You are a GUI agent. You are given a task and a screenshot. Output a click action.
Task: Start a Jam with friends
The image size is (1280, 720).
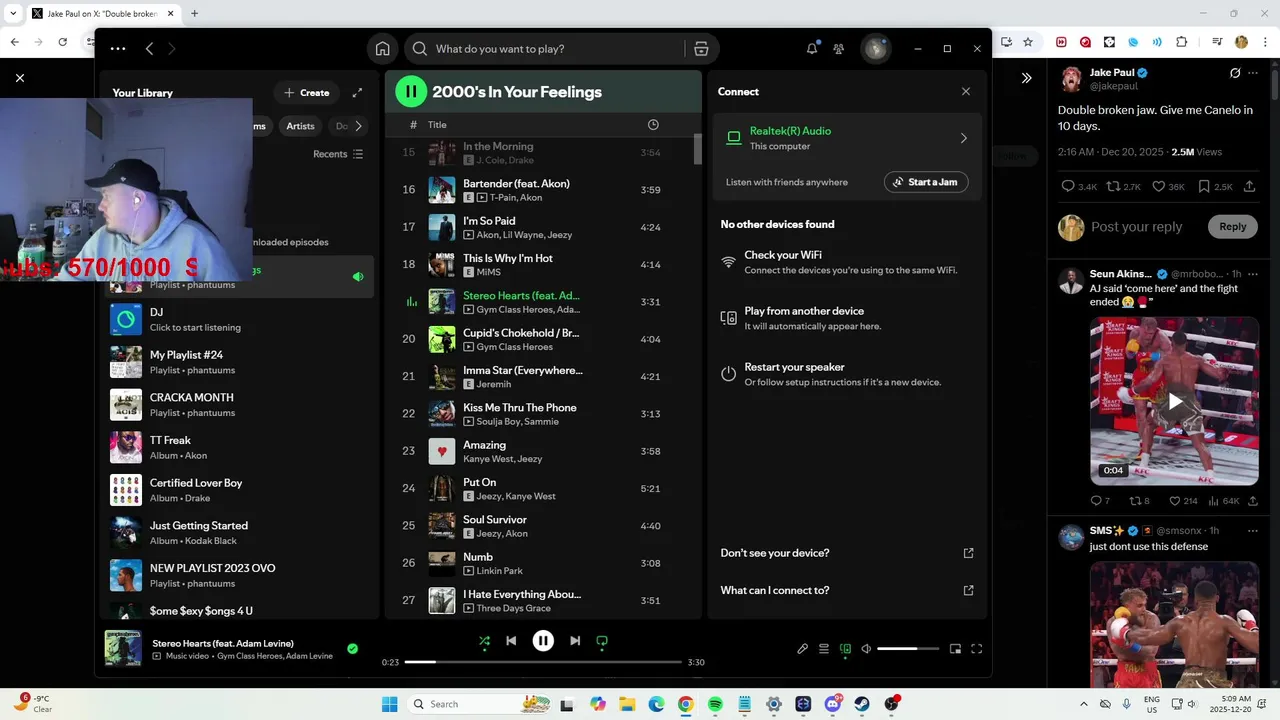(x=925, y=182)
